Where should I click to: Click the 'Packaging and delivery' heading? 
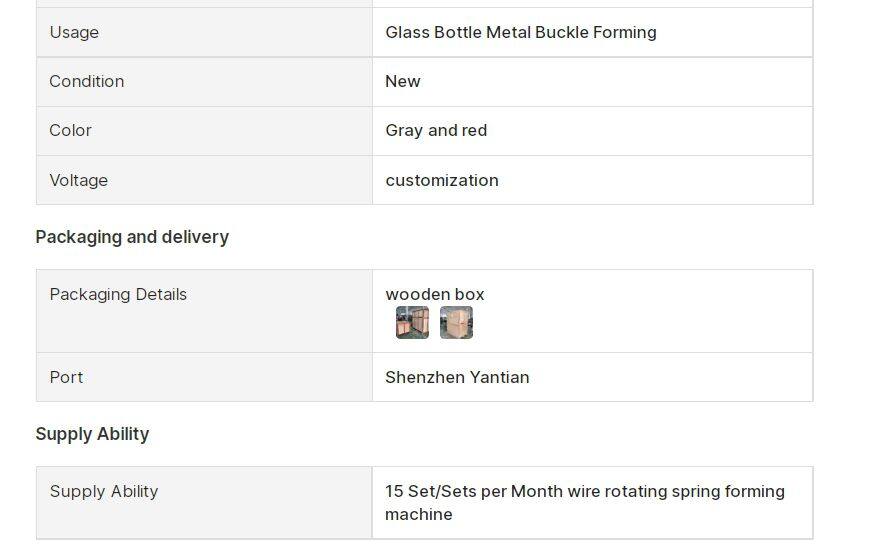coord(132,237)
